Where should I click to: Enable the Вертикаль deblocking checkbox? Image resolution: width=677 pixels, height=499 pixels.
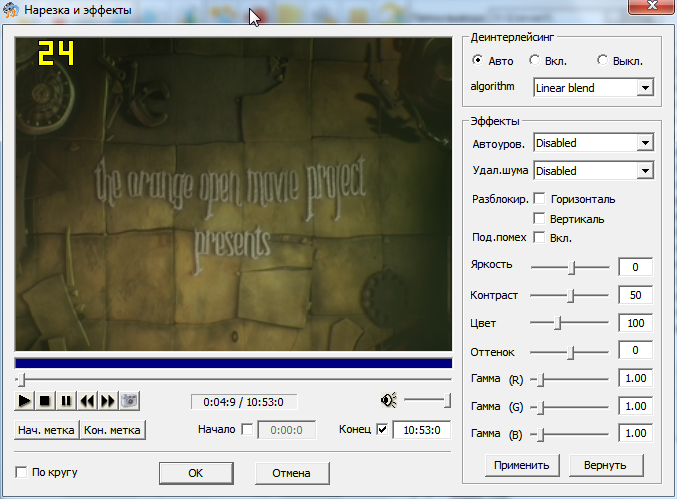click(539, 218)
